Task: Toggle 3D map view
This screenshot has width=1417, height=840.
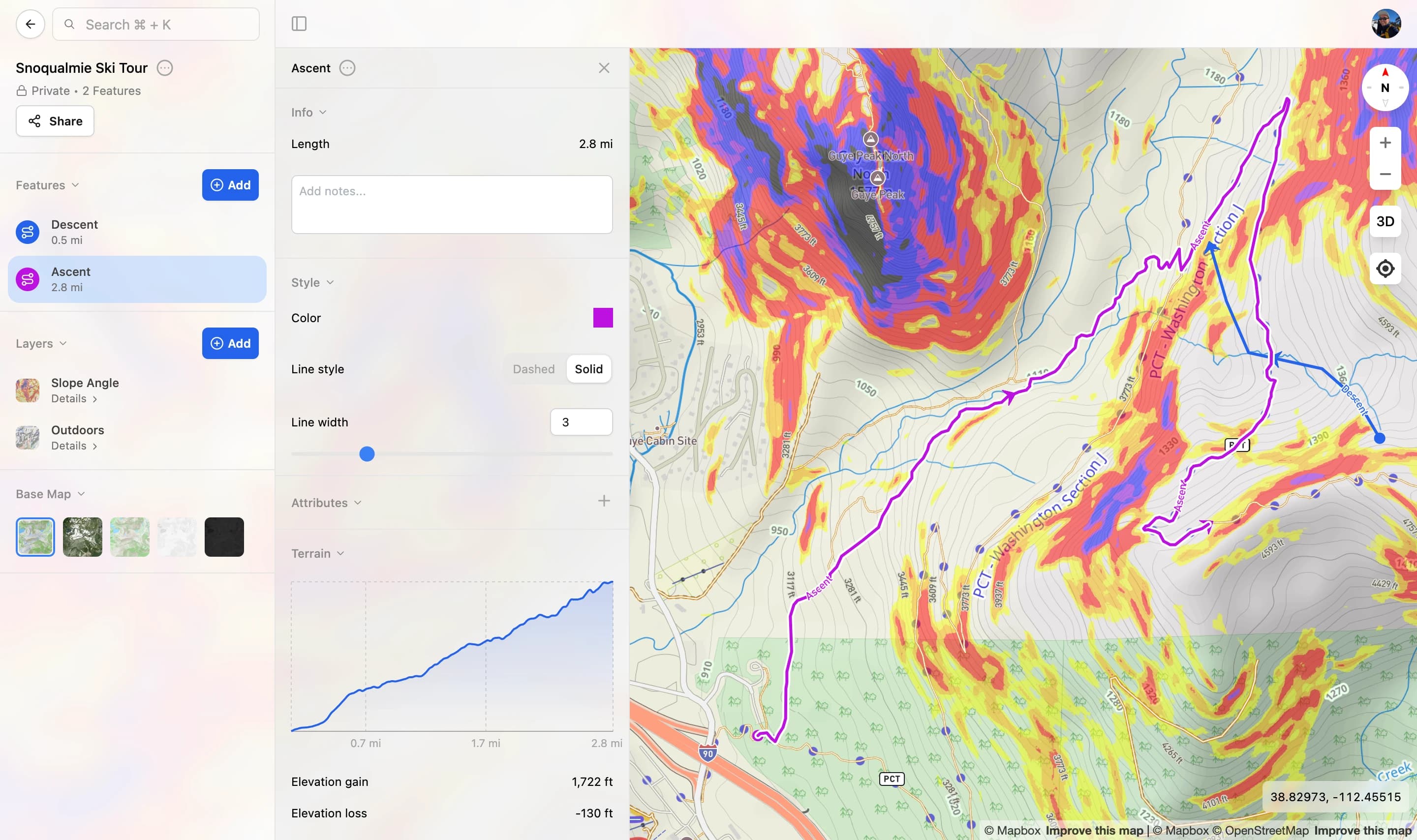Action: pos(1385,221)
